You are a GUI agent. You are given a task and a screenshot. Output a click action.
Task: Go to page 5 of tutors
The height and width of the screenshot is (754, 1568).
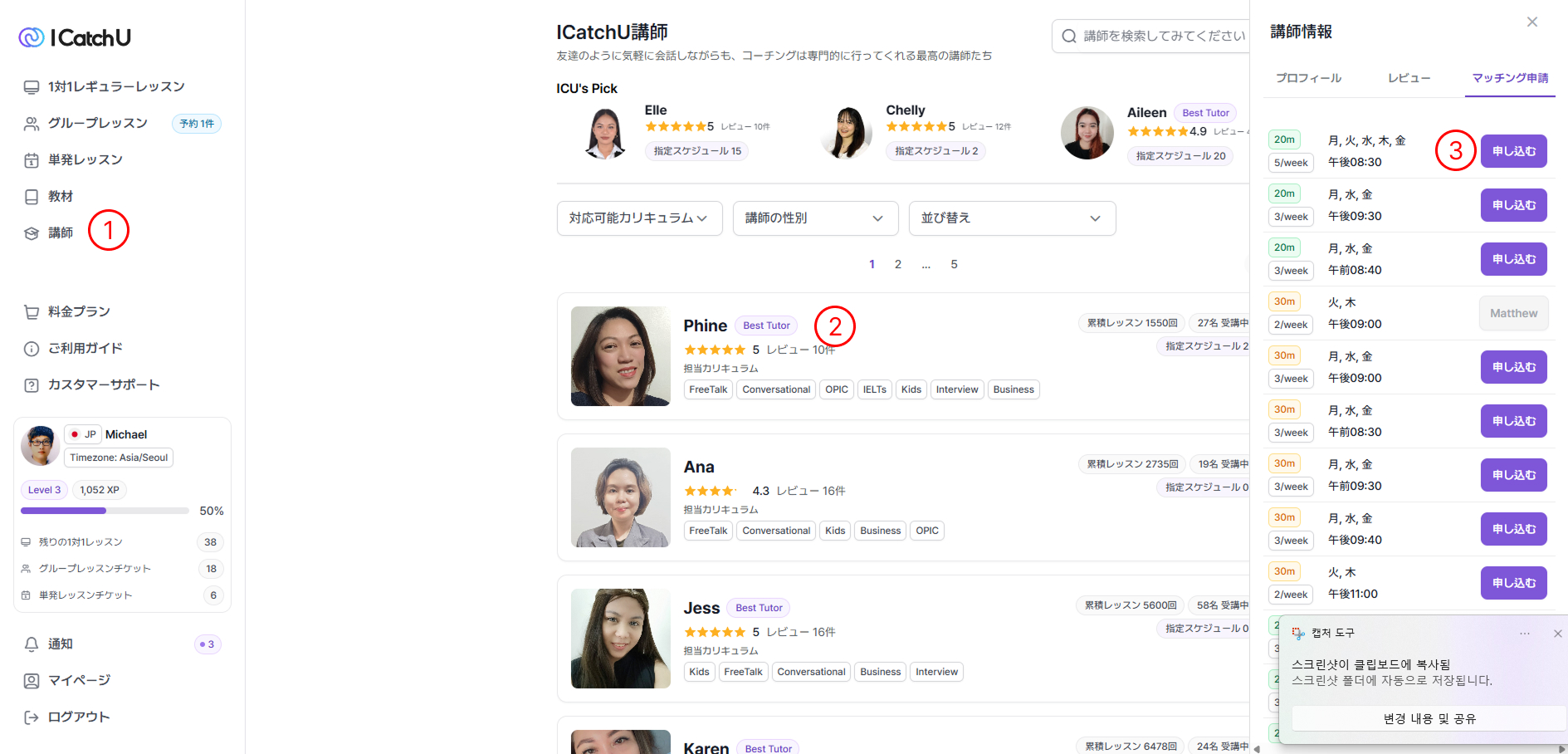tap(954, 265)
